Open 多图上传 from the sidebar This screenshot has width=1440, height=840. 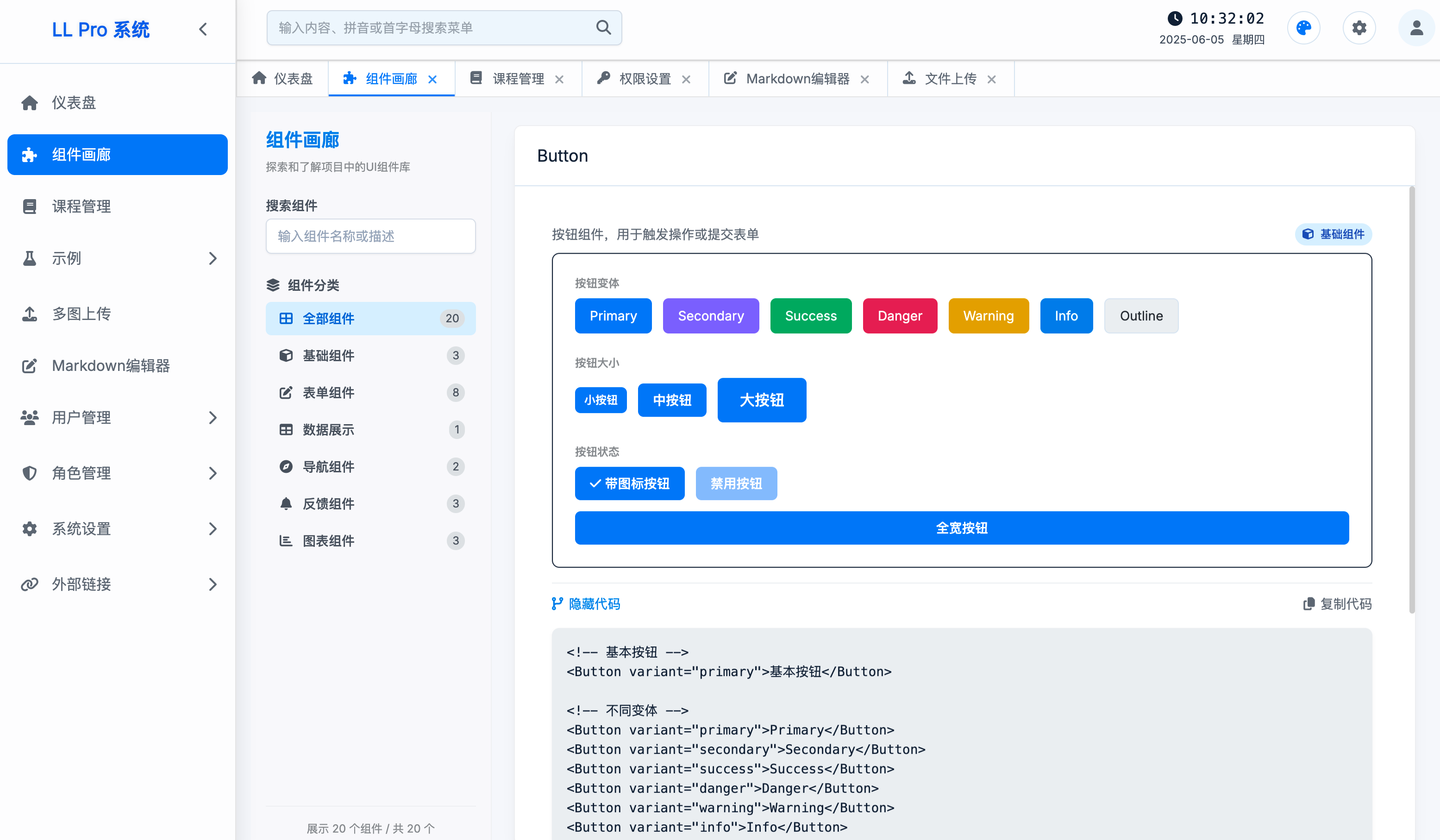(x=81, y=313)
